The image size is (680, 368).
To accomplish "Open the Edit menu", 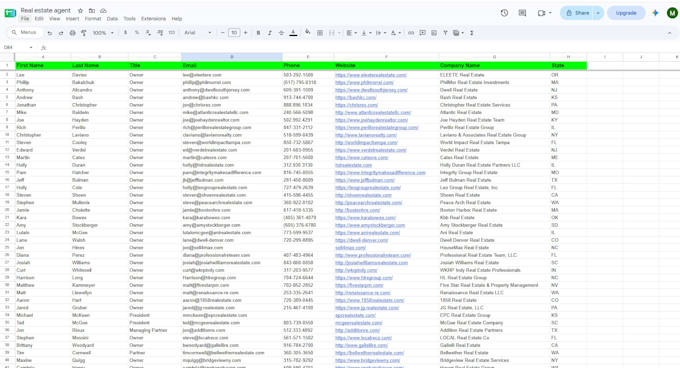I will 39,19.
